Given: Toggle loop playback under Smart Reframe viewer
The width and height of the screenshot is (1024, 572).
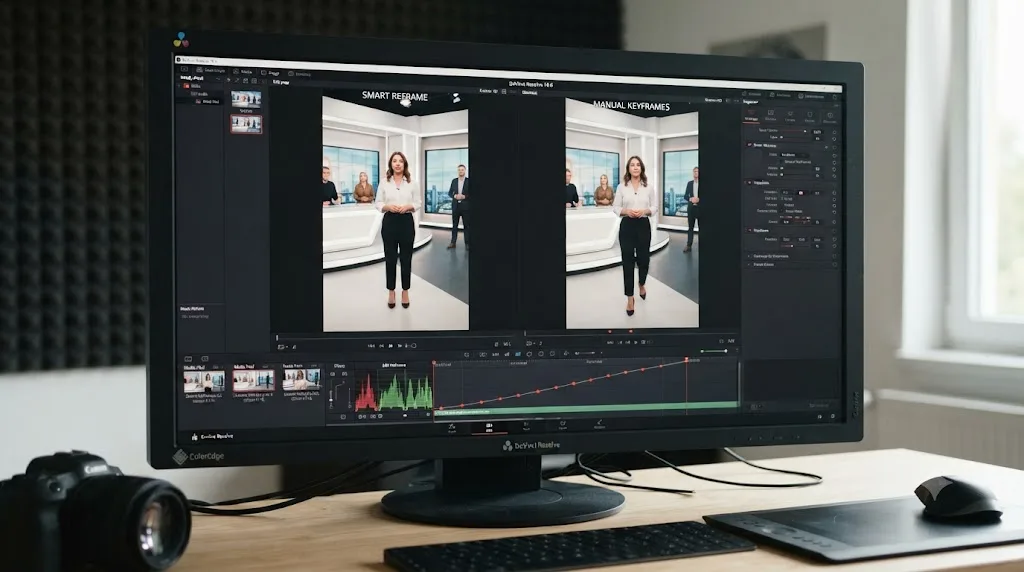Looking at the screenshot, I should (x=413, y=345).
